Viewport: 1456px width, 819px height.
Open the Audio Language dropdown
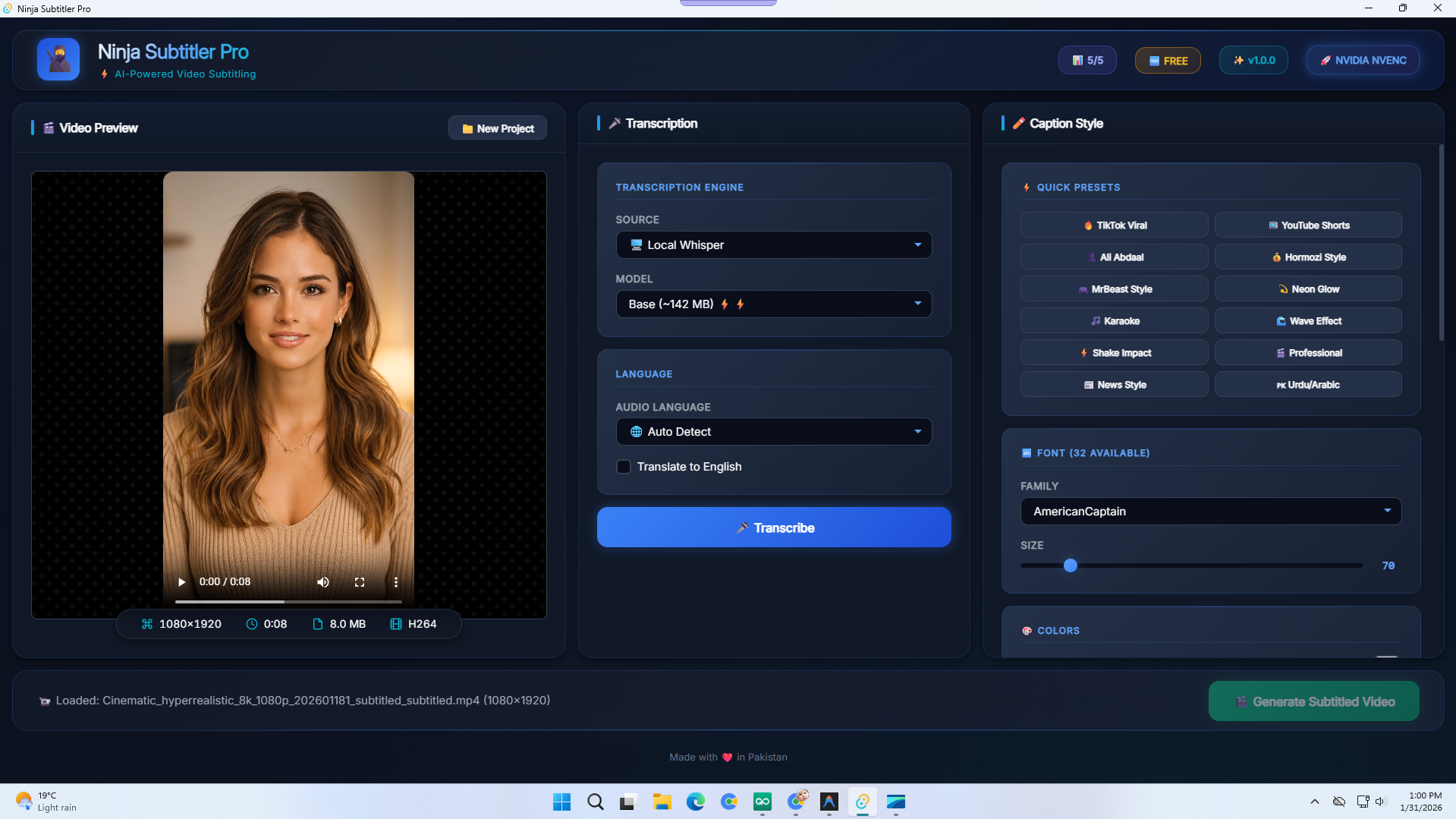tap(773, 431)
